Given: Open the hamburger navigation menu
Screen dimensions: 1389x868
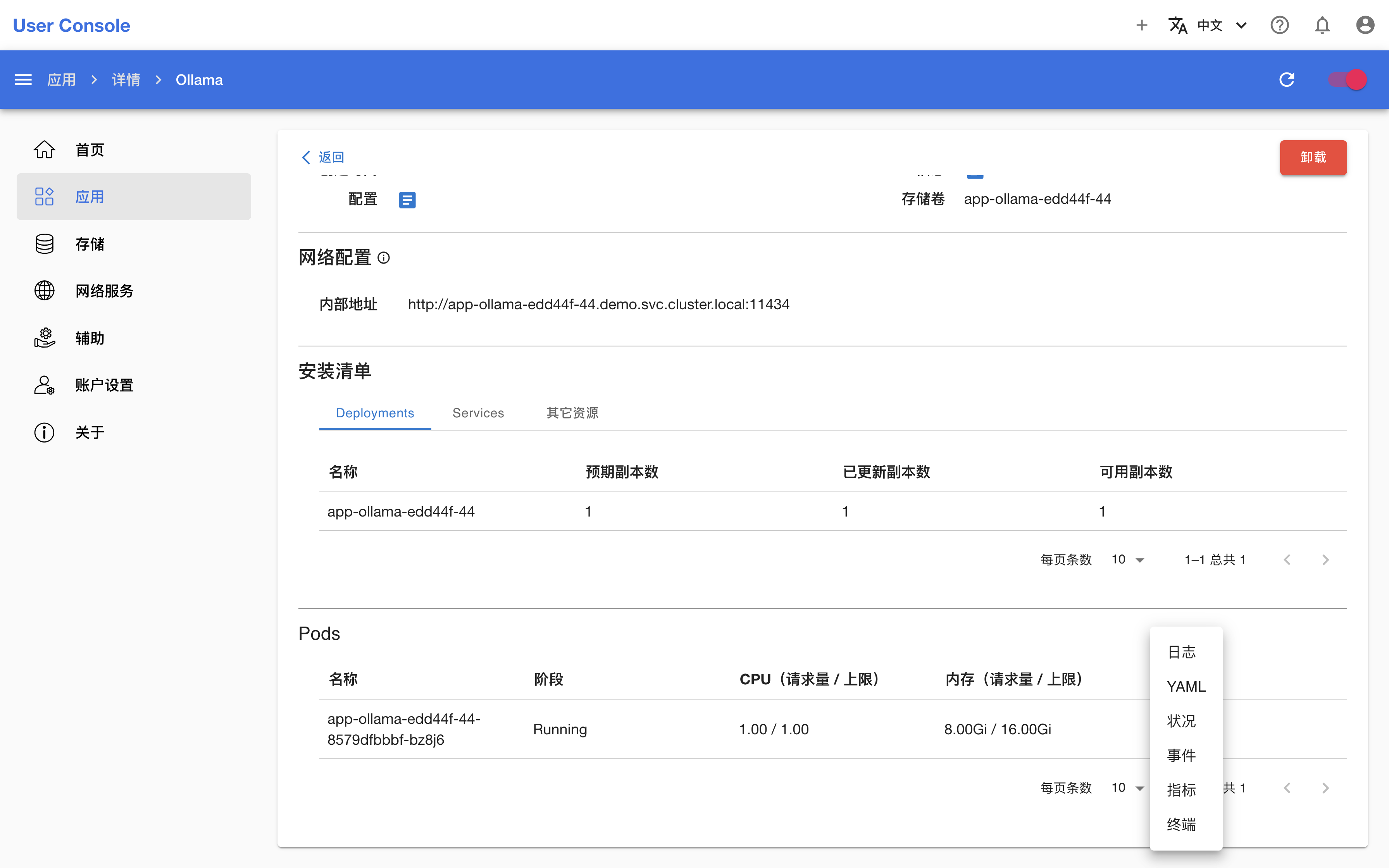Looking at the screenshot, I should pyautogui.click(x=23, y=80).
